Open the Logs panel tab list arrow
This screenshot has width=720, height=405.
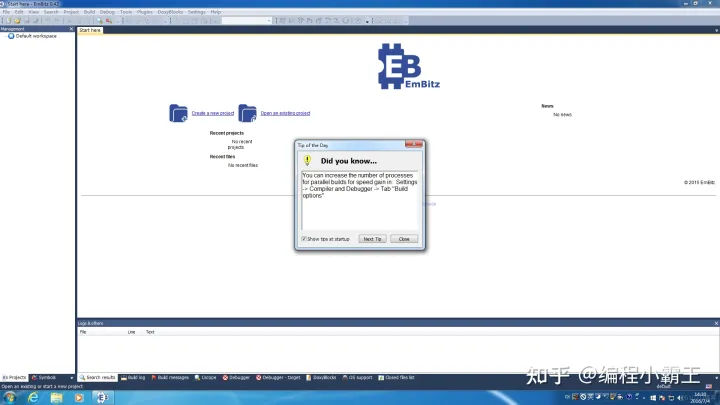(716, 378)
